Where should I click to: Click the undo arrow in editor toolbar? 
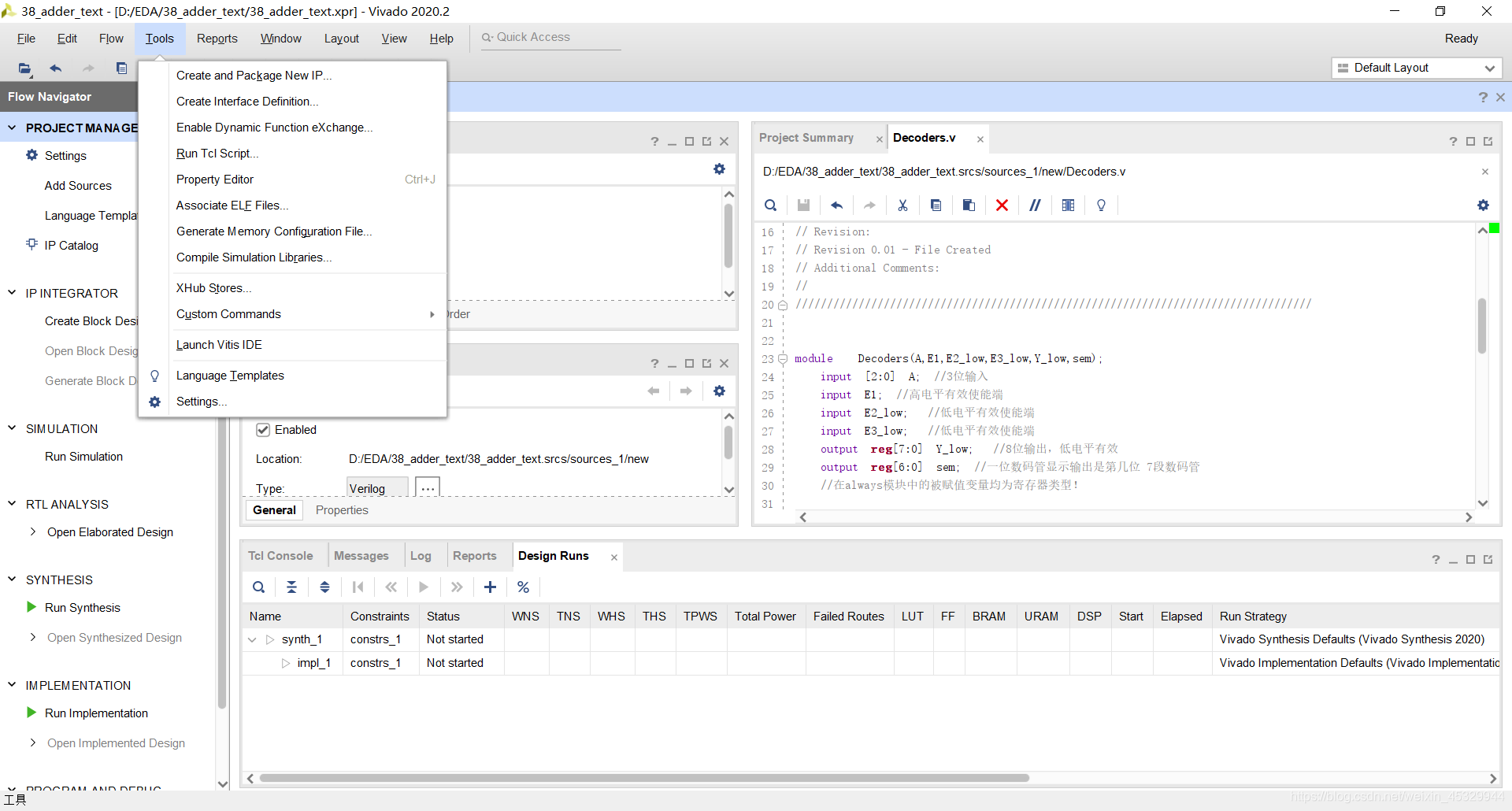pyautogui.click(x=836, y=206)
